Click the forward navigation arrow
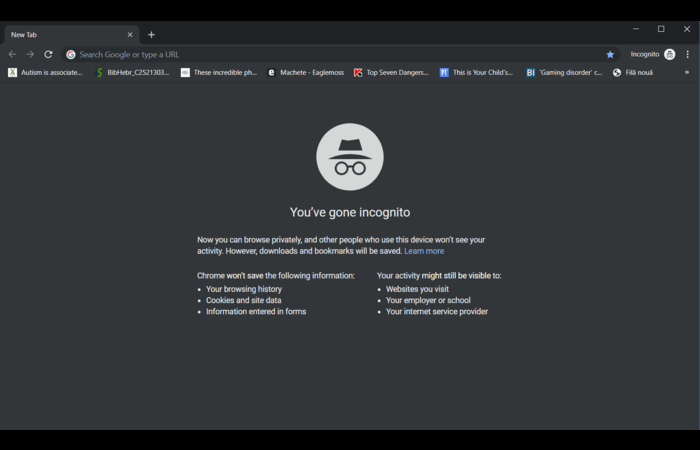 point(30,54)
